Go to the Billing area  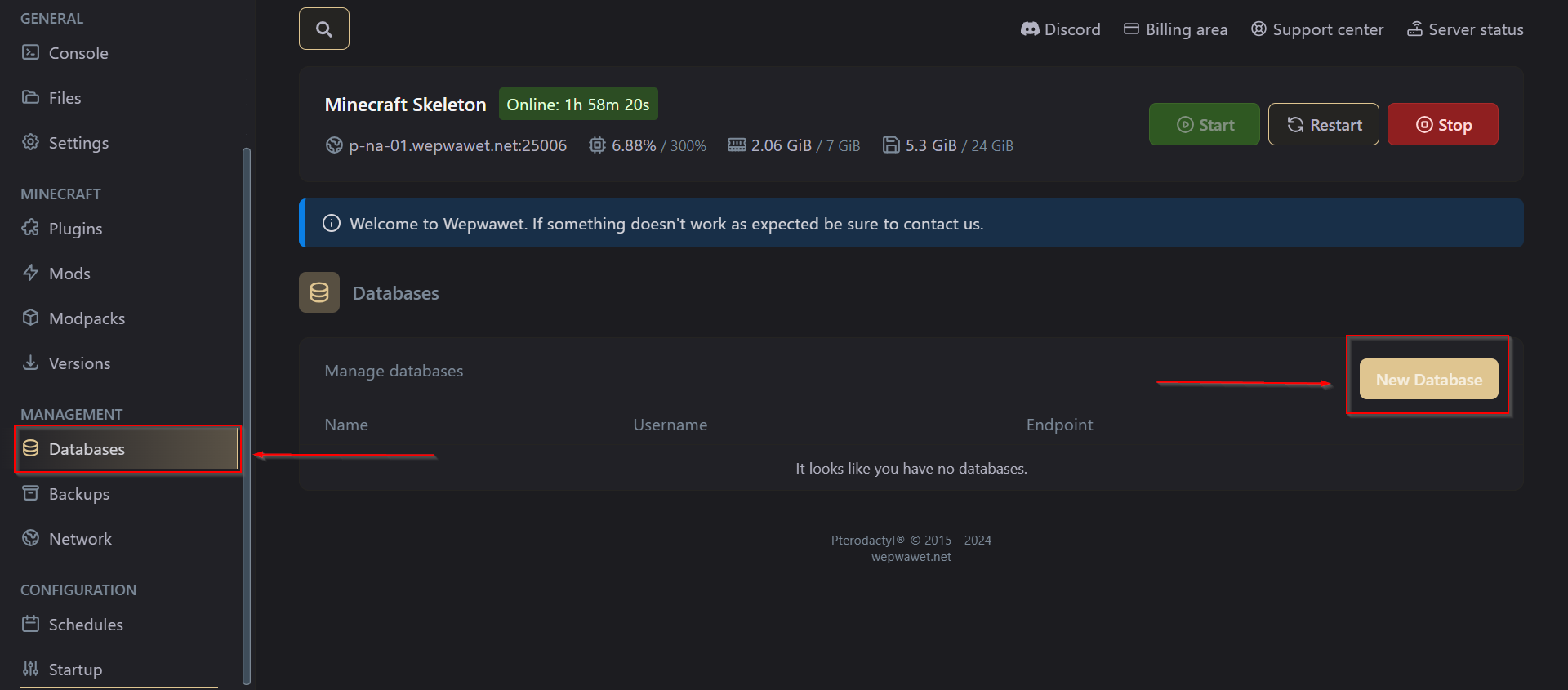tap(1175, 29)
